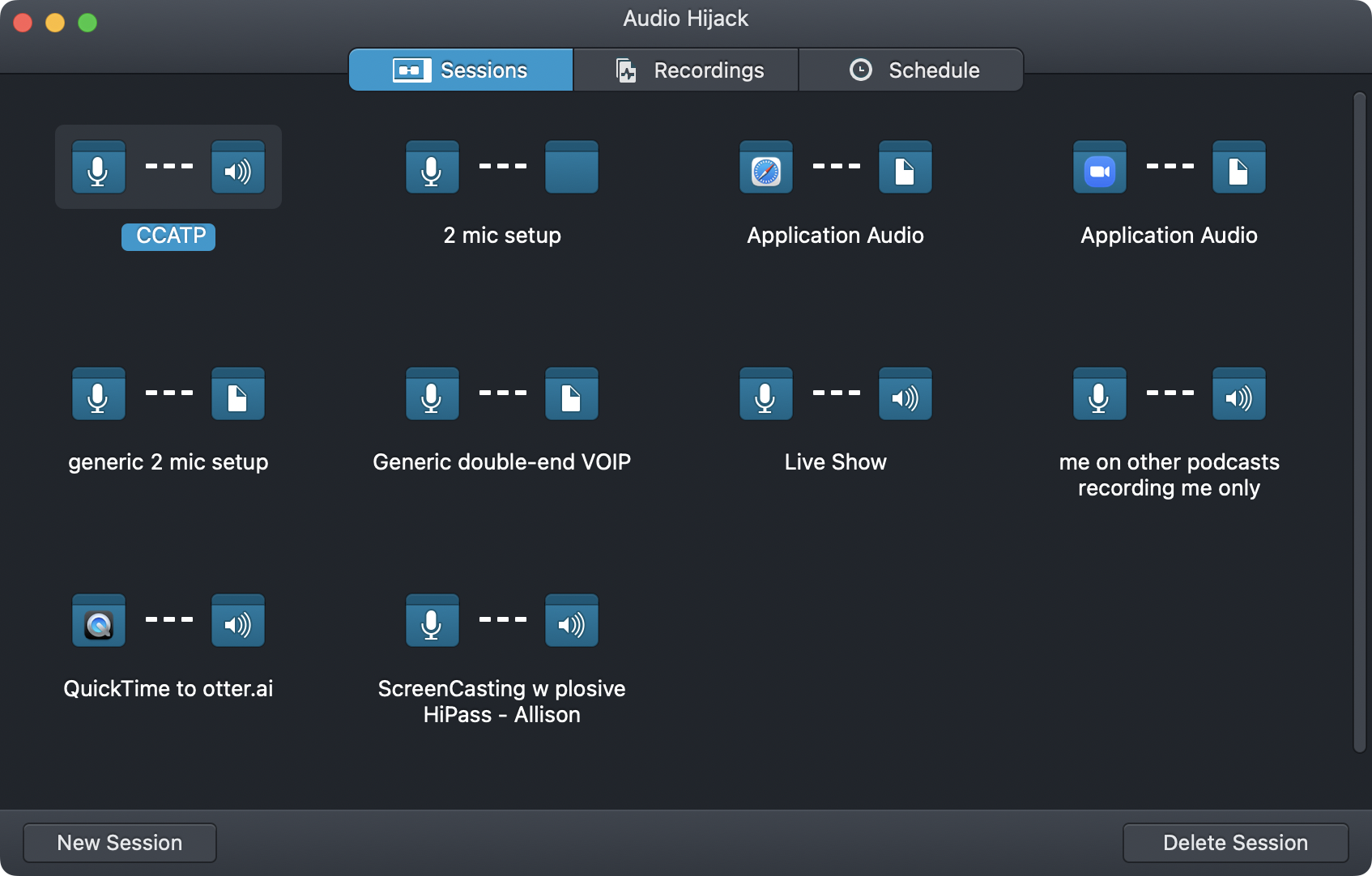Select the Live Show session name
The height and width of the screenshot is (876, 1372).
pos(836,462)
